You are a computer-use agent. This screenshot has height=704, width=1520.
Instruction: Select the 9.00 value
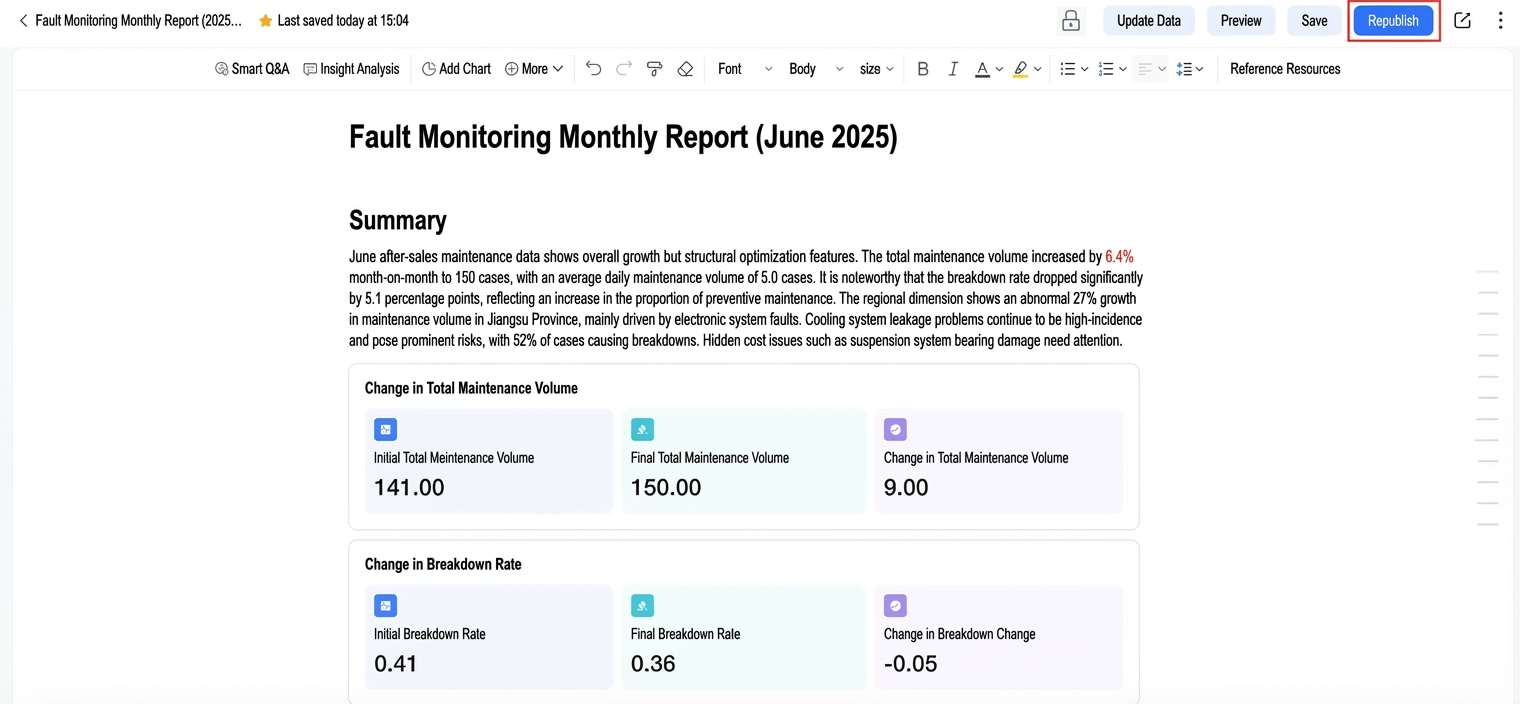point(906,488)
